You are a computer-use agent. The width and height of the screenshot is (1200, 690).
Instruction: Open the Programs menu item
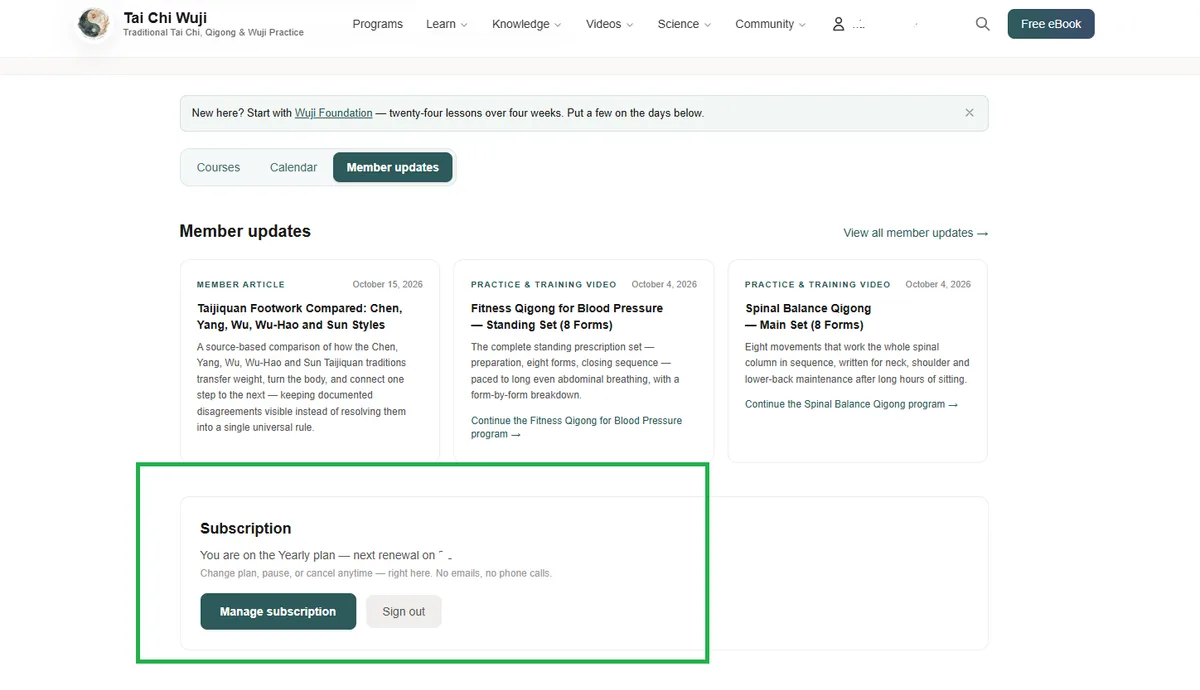click(x=378, y=24)
